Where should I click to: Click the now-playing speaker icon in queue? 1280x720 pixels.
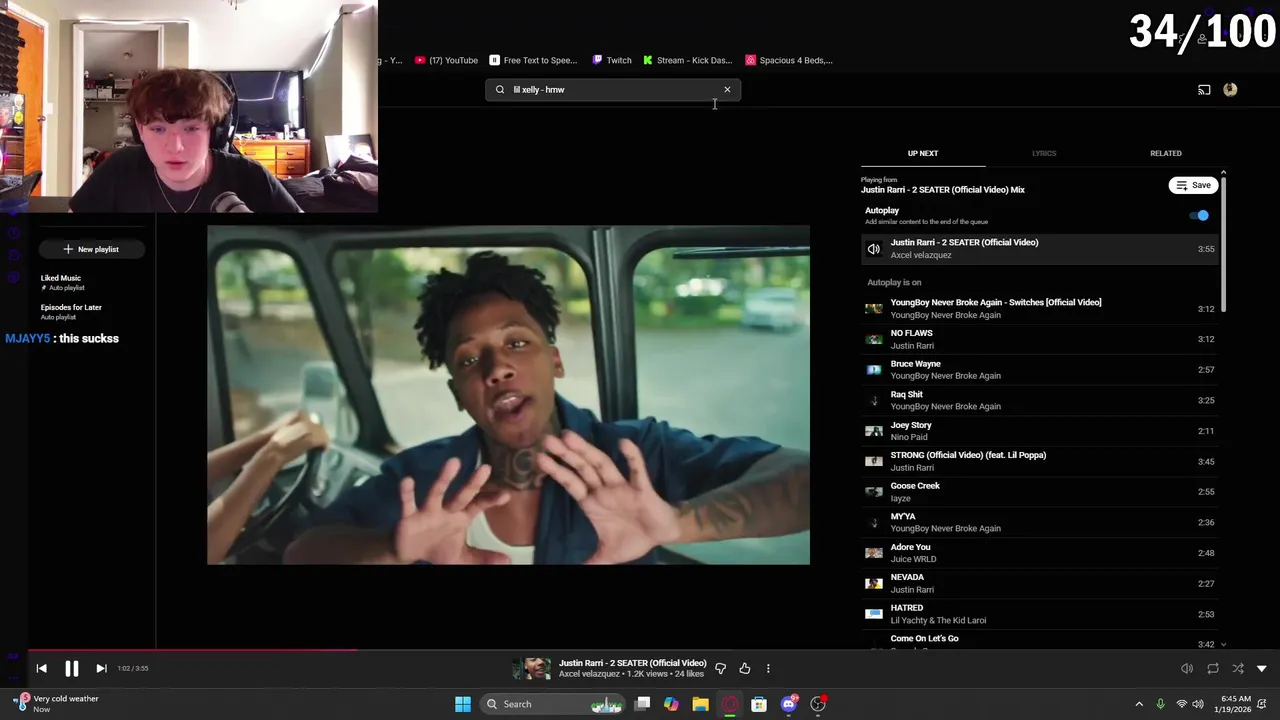point(874,249)
